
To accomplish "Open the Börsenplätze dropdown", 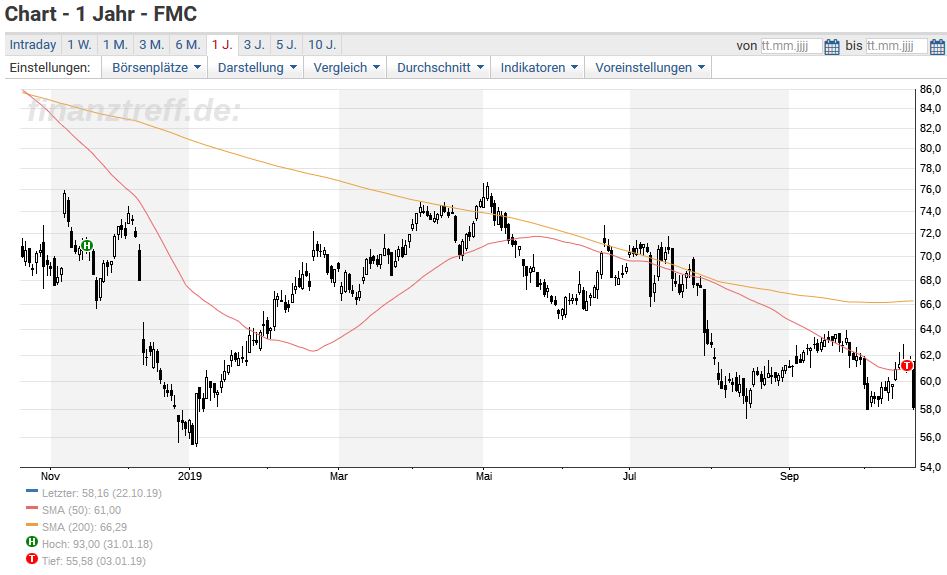I will point(156,68).
